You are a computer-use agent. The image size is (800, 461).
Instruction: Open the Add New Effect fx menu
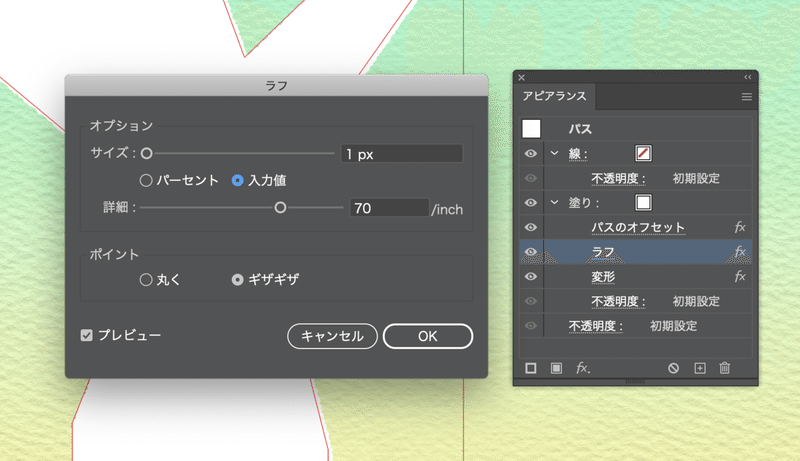583,368
